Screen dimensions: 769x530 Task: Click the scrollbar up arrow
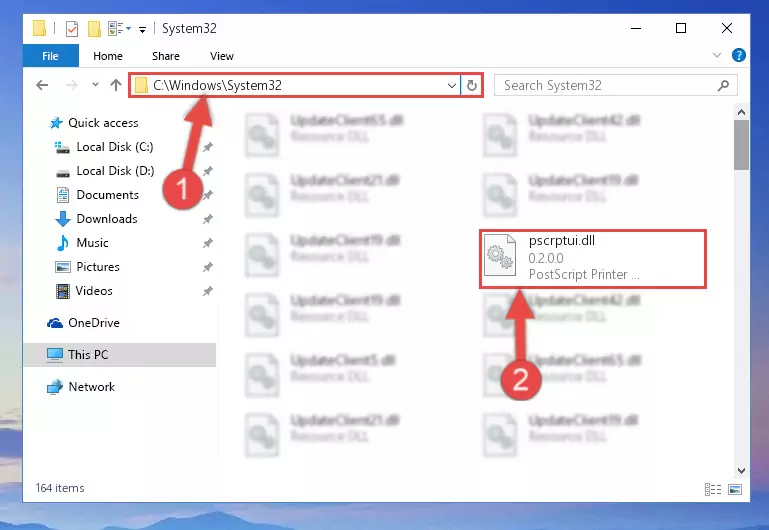tap(742, 112)
